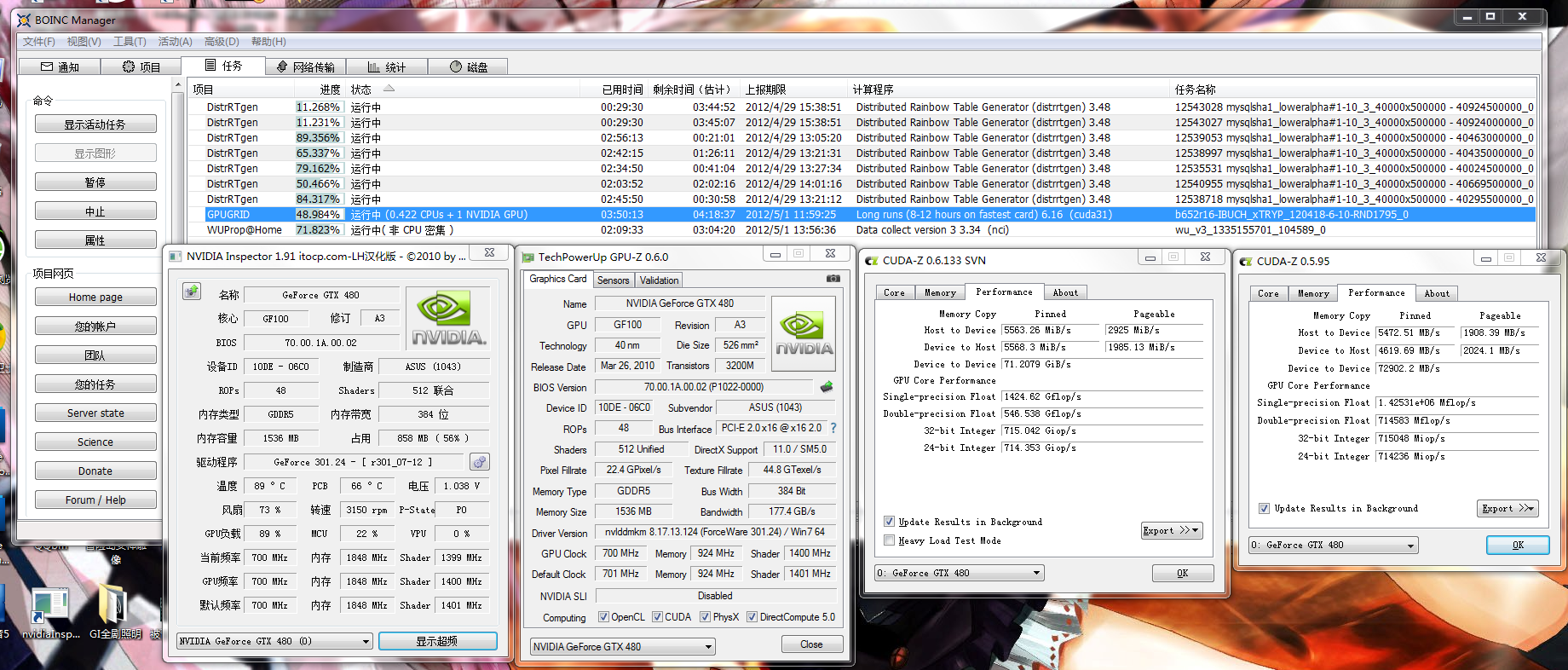1568x670 pixels.
Task: Click the WUProp@Home 71.823% progress bar
Action: [x=319, y=230]
